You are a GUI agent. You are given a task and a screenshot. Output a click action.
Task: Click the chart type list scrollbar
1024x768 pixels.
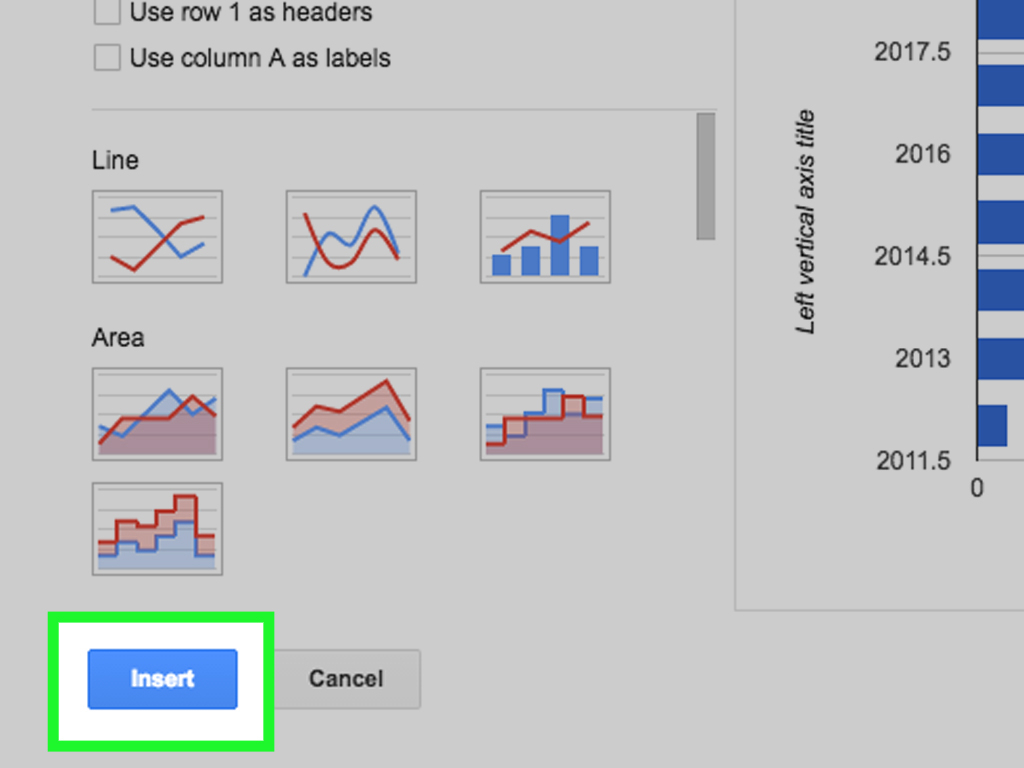pyautogui.click(x=705, y=176)
